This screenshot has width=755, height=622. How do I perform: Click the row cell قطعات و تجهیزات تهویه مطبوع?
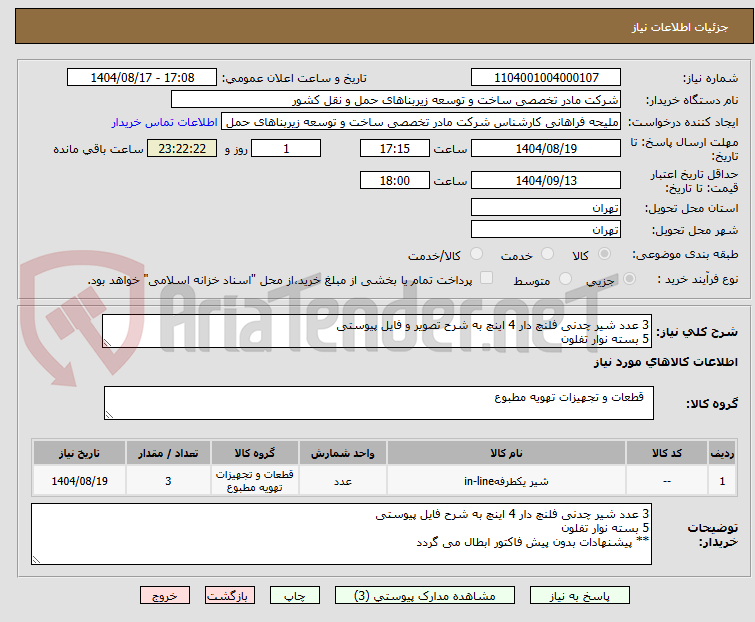[x=254, y=480]
